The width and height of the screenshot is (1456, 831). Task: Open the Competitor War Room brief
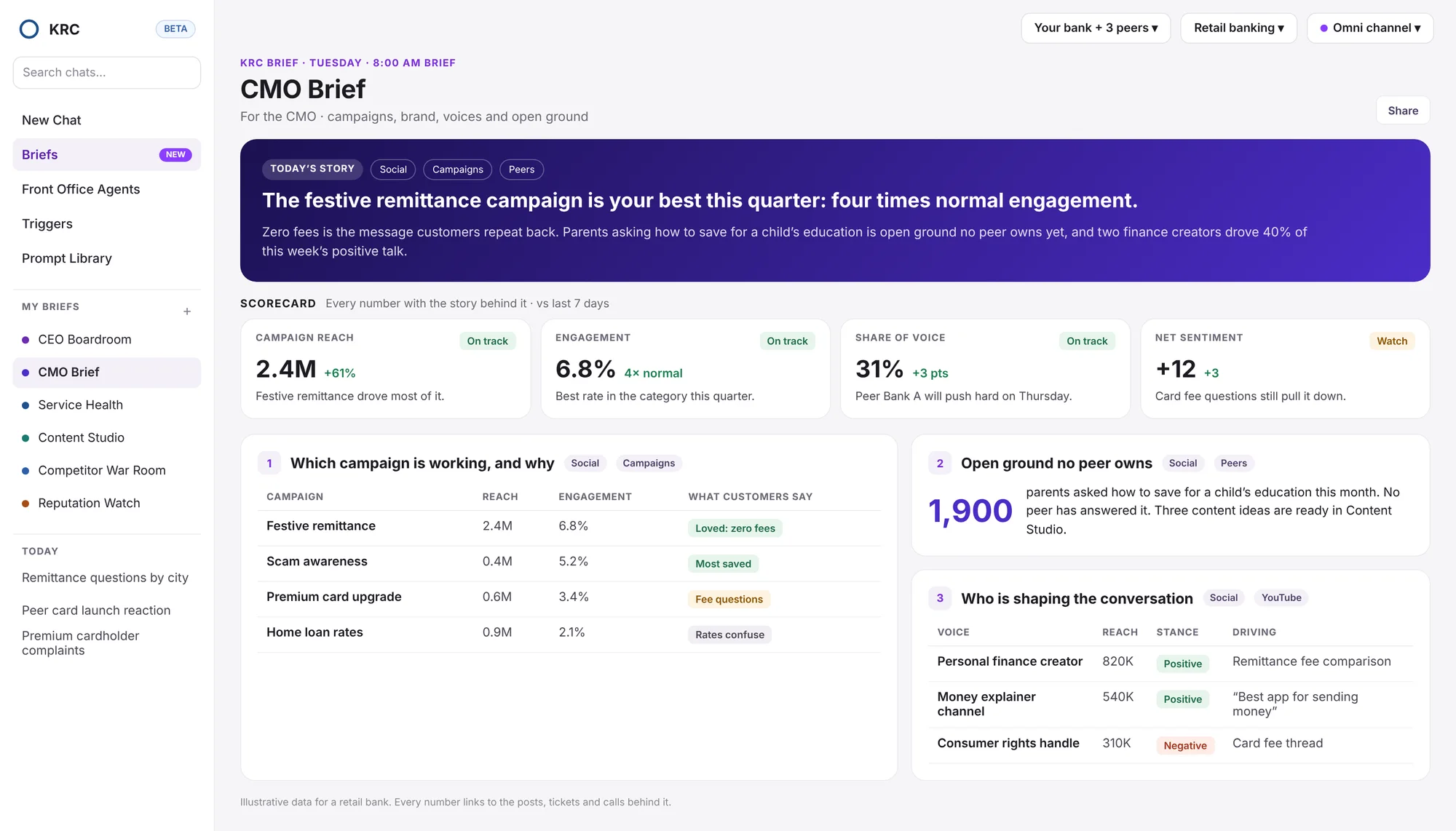[107, 471]
